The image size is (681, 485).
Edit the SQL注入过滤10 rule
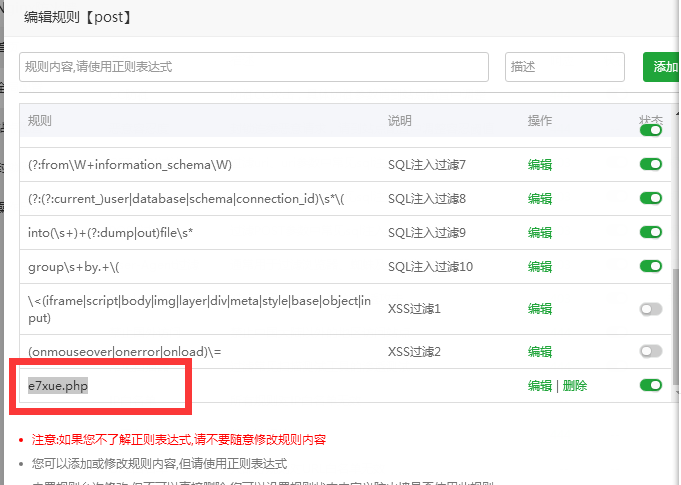pyautogui.click(x=540, y=266)
